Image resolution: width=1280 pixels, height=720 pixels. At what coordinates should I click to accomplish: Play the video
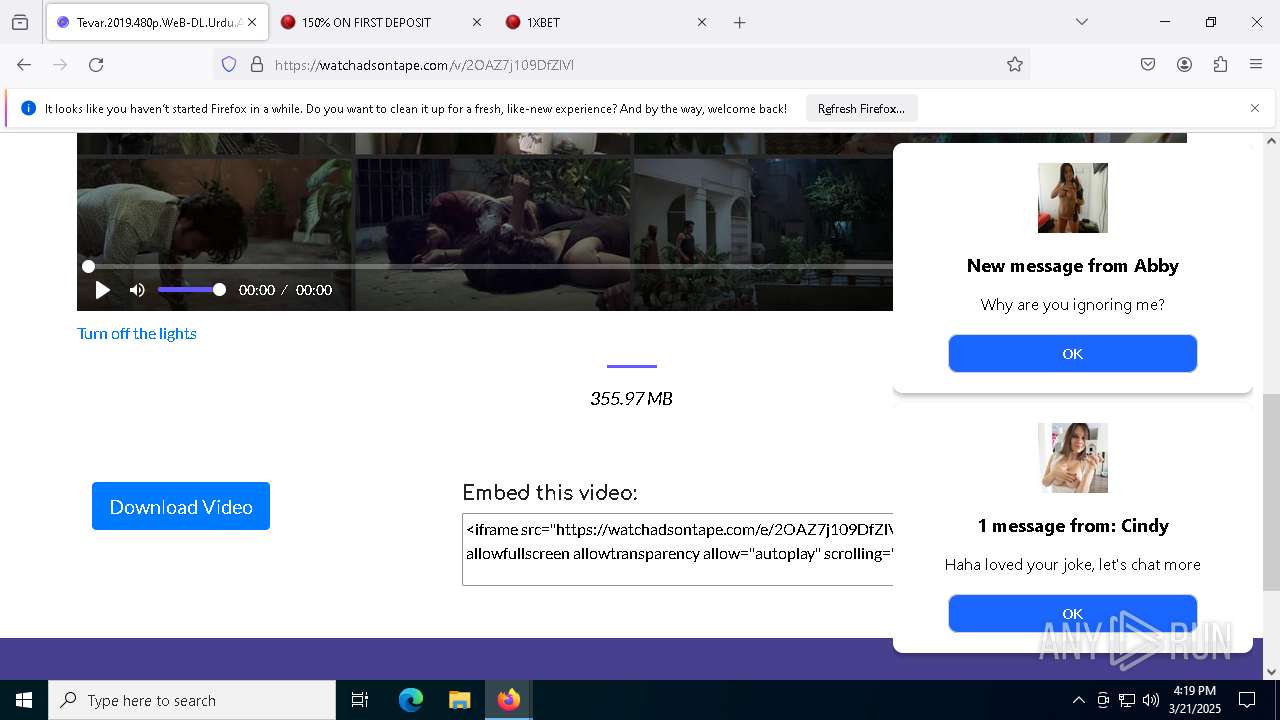tap(102, 290)
